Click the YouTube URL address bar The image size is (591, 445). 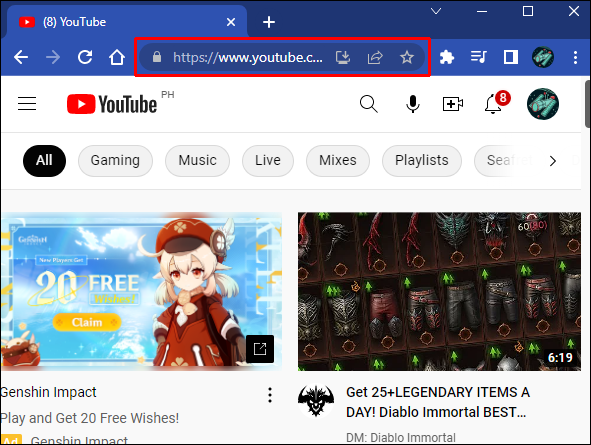[248, 57]
